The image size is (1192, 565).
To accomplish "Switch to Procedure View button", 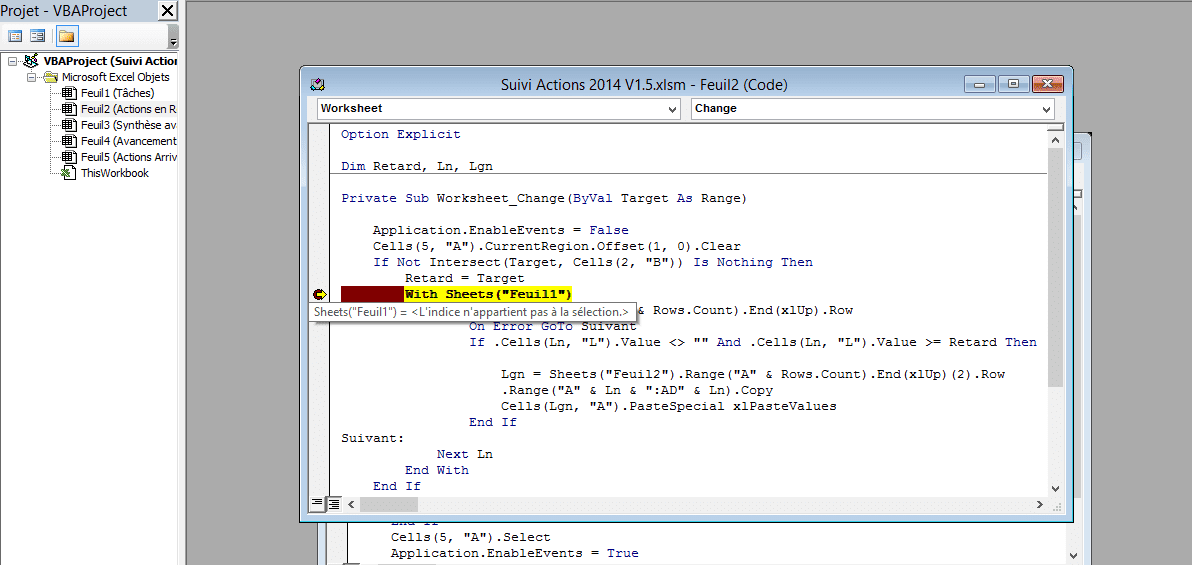I will 317,503.
